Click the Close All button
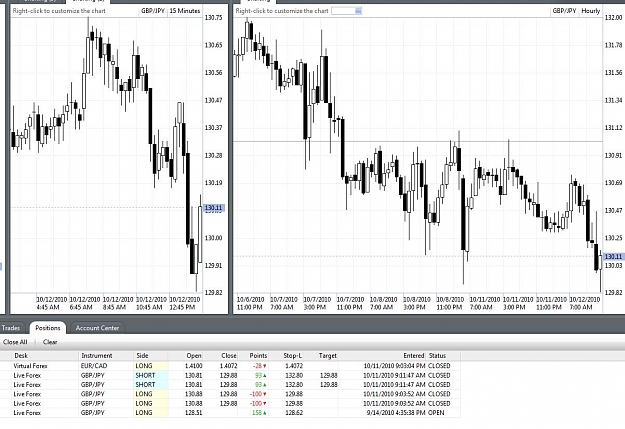625x429 pixels. [x=15, y=342]
